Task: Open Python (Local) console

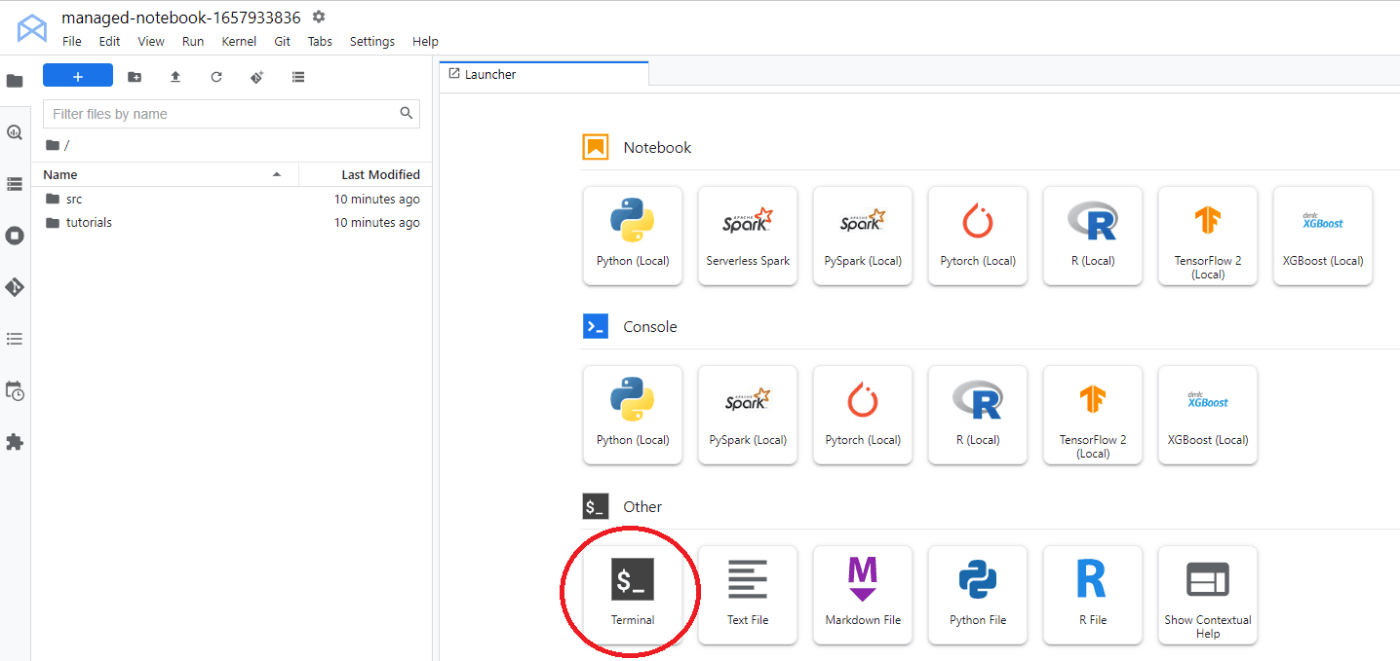Action: [632, 414]
